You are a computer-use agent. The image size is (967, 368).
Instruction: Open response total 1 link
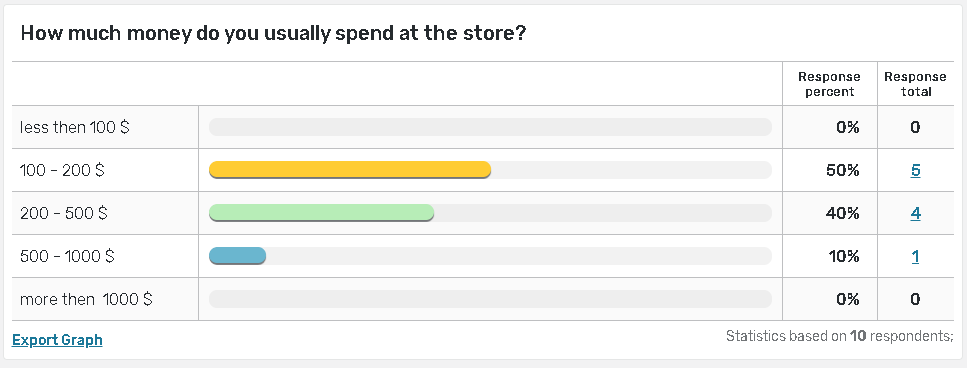point(915,256)
